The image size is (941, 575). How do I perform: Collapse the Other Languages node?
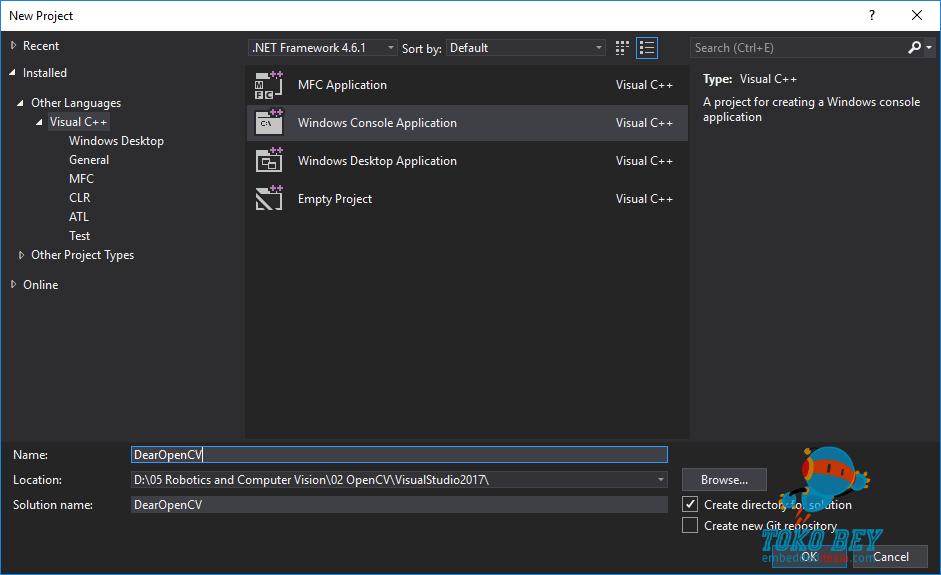pyautogui.click(x=20, y=103)
